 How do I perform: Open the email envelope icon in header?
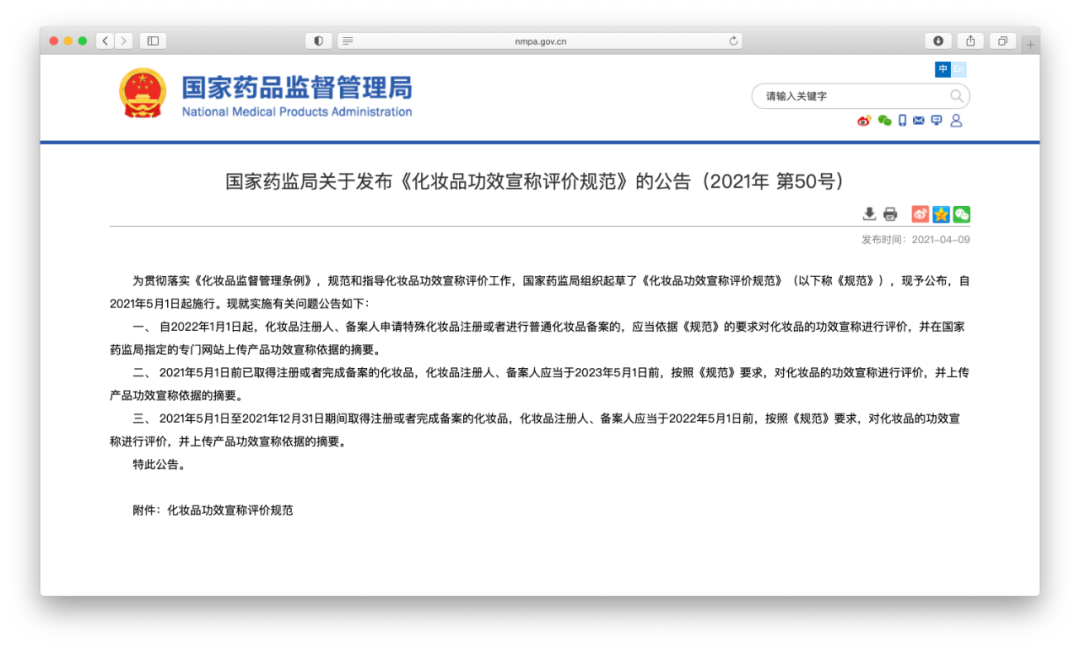click(x=919, y=121)
